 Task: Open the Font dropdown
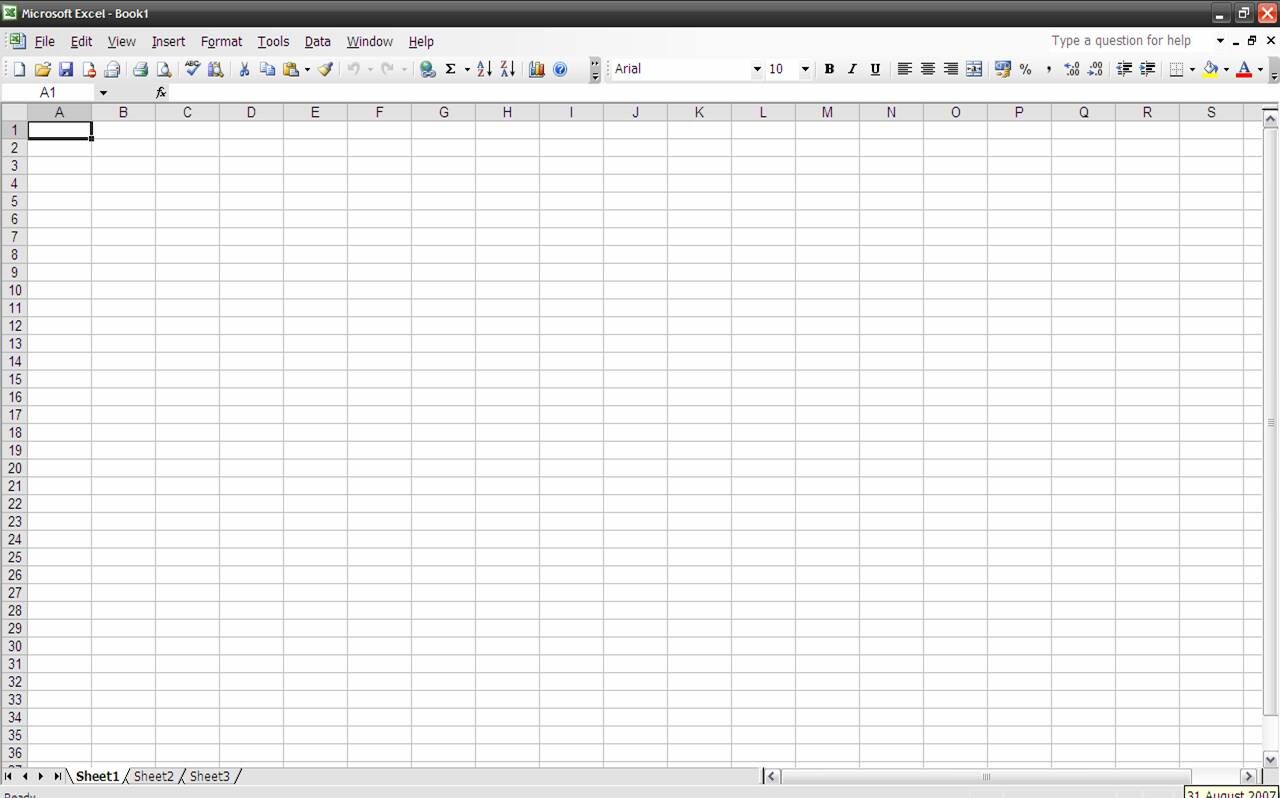pos(757,69)
